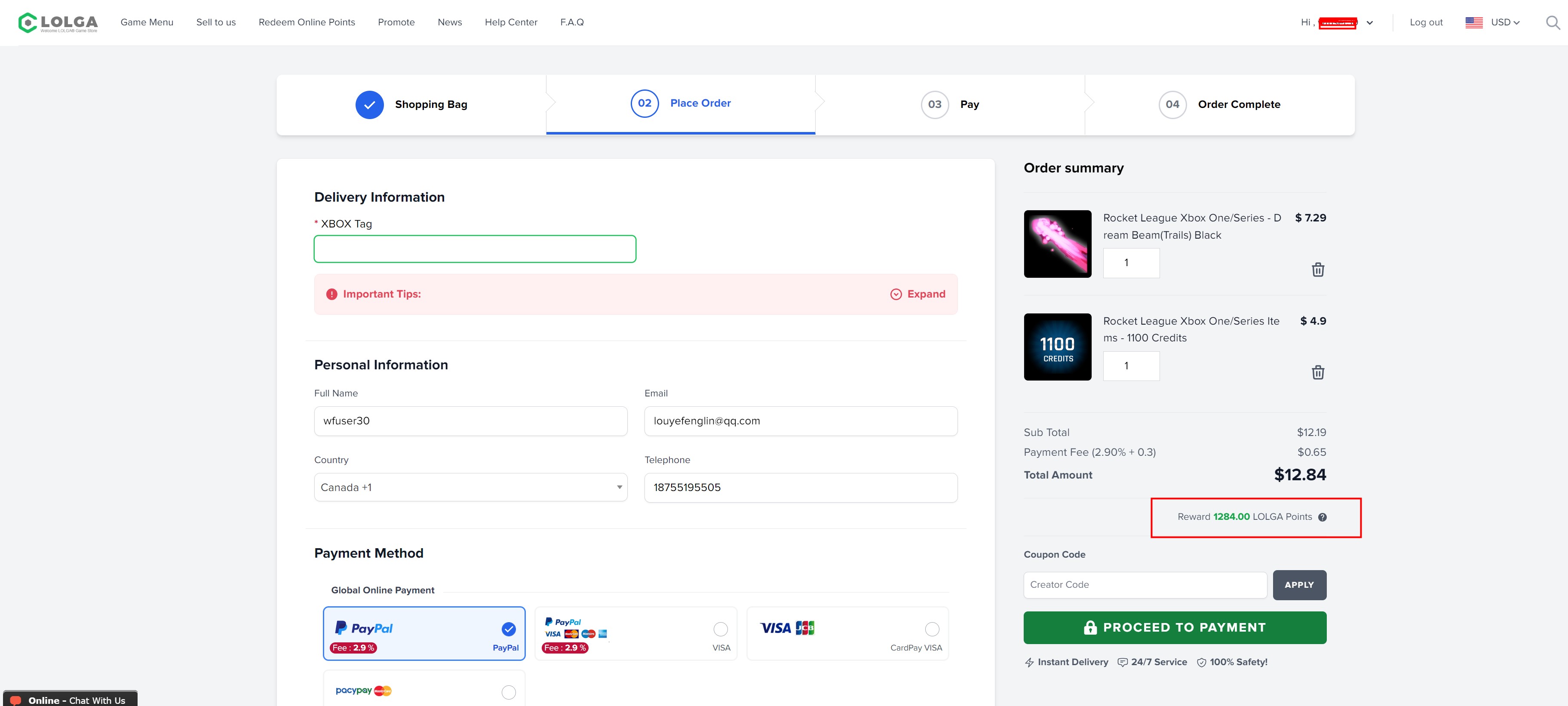This screenshot has height=706, width=1568.
Task: Select the VISA payment option radio
Action: tap(721, 629)
